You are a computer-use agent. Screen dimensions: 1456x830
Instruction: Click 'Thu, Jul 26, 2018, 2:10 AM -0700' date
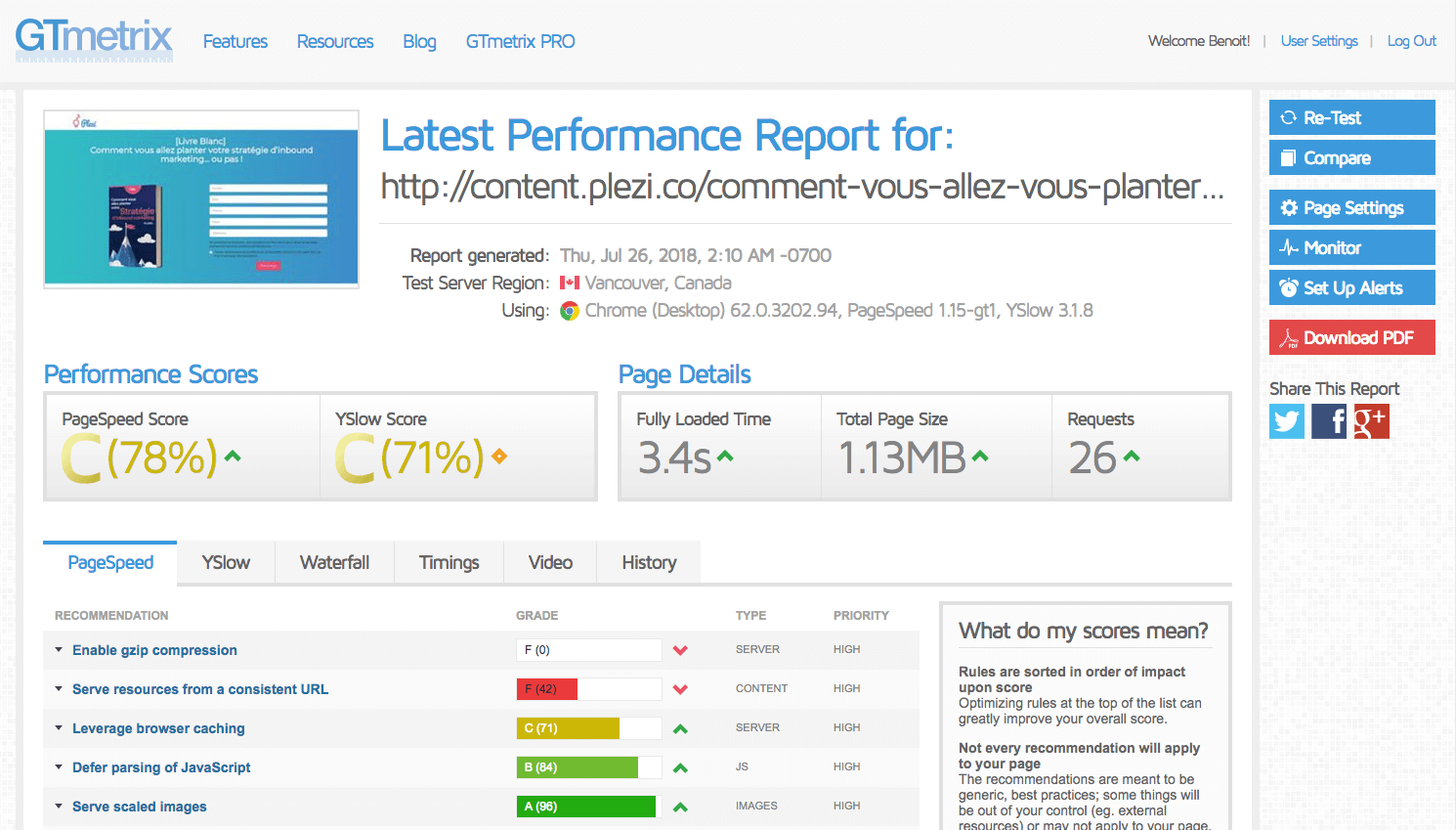[696, 256]
